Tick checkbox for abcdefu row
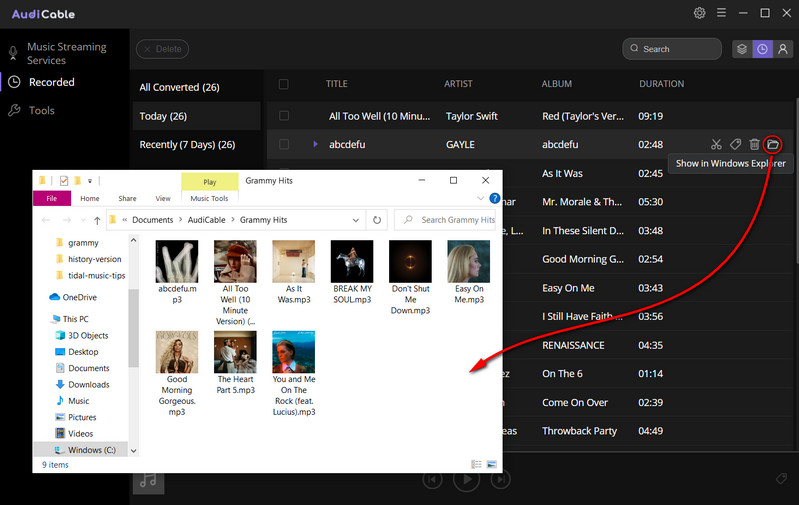Screen dimensions: 799x505 (284, 145)
